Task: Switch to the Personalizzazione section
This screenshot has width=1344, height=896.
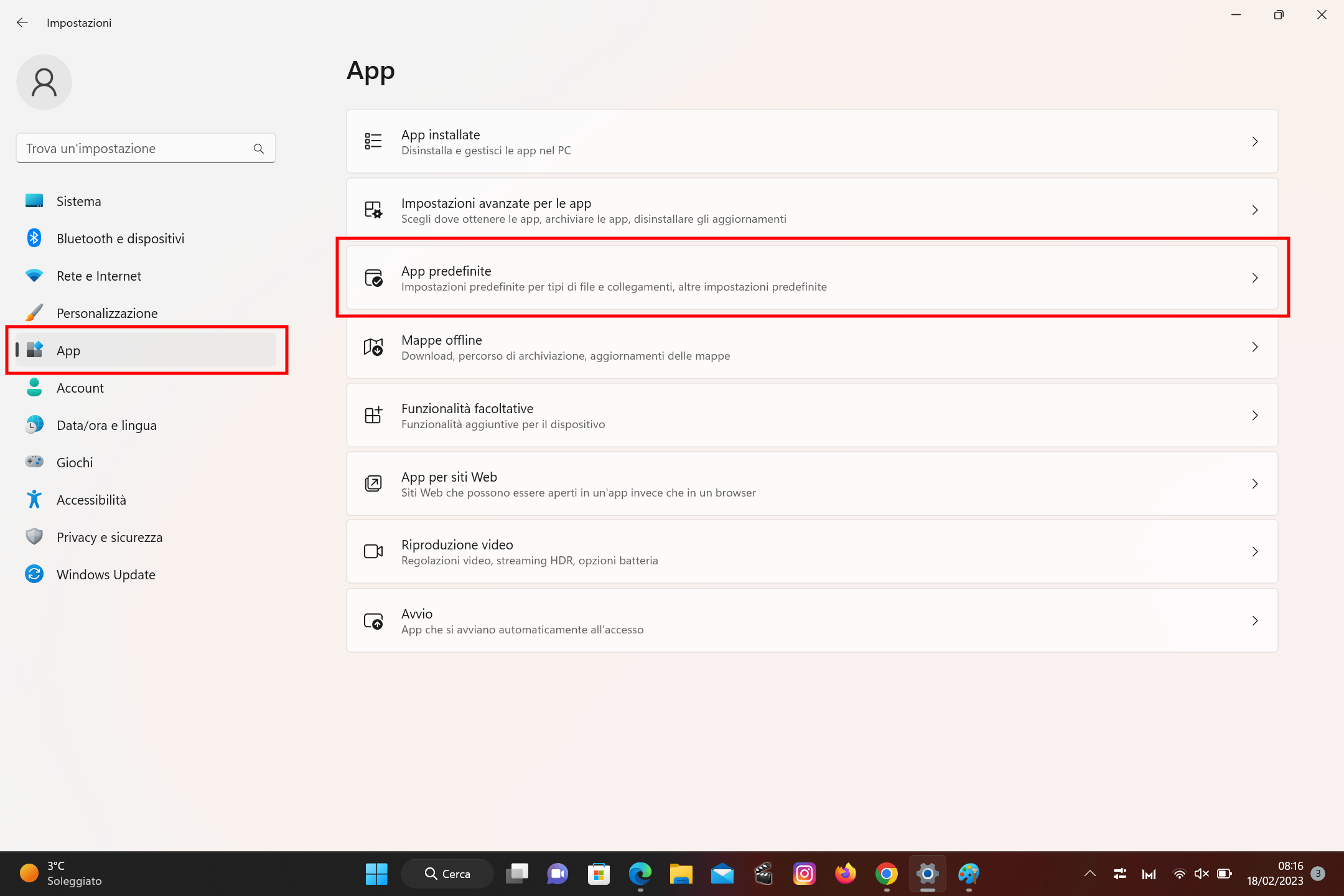Action: click(x=107, y=313)
